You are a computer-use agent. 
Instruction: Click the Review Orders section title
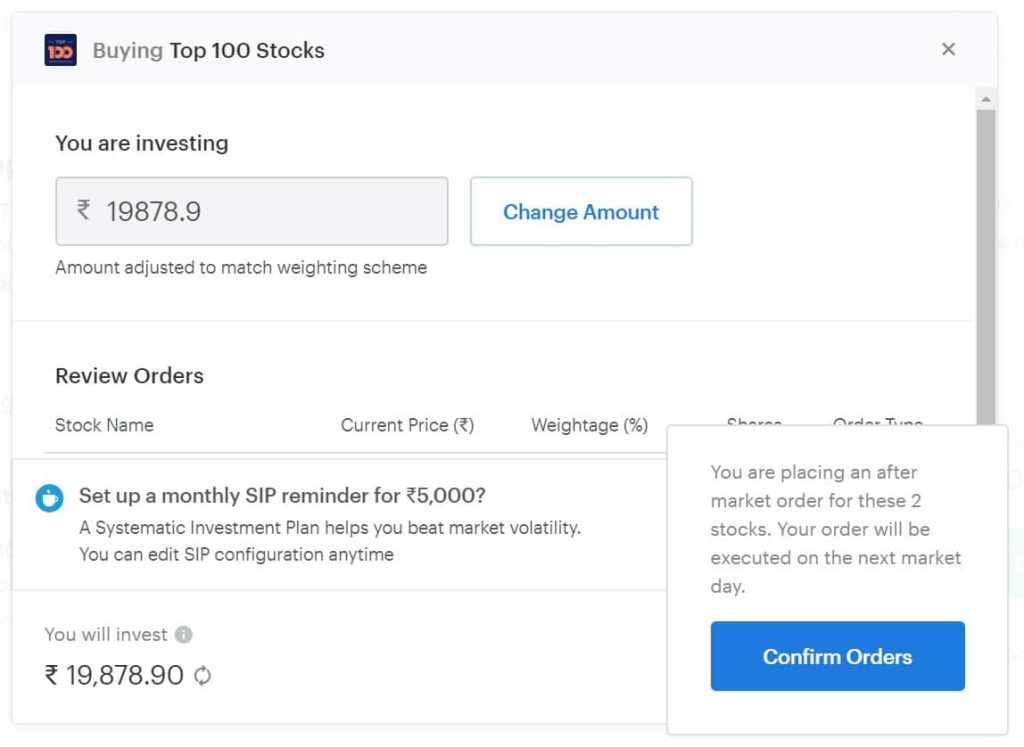coord(129,375)
